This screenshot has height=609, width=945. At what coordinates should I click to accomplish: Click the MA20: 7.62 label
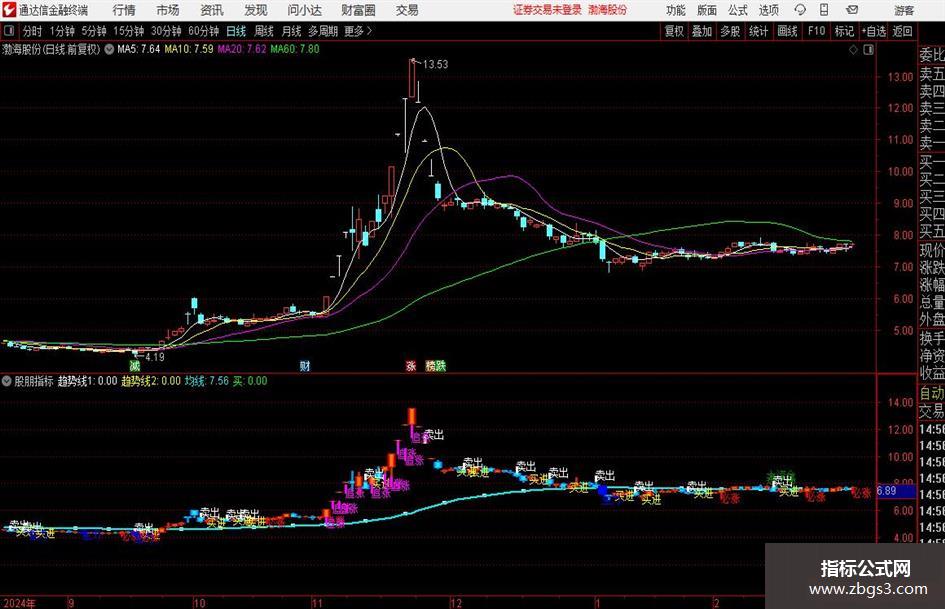pos(242,49)
